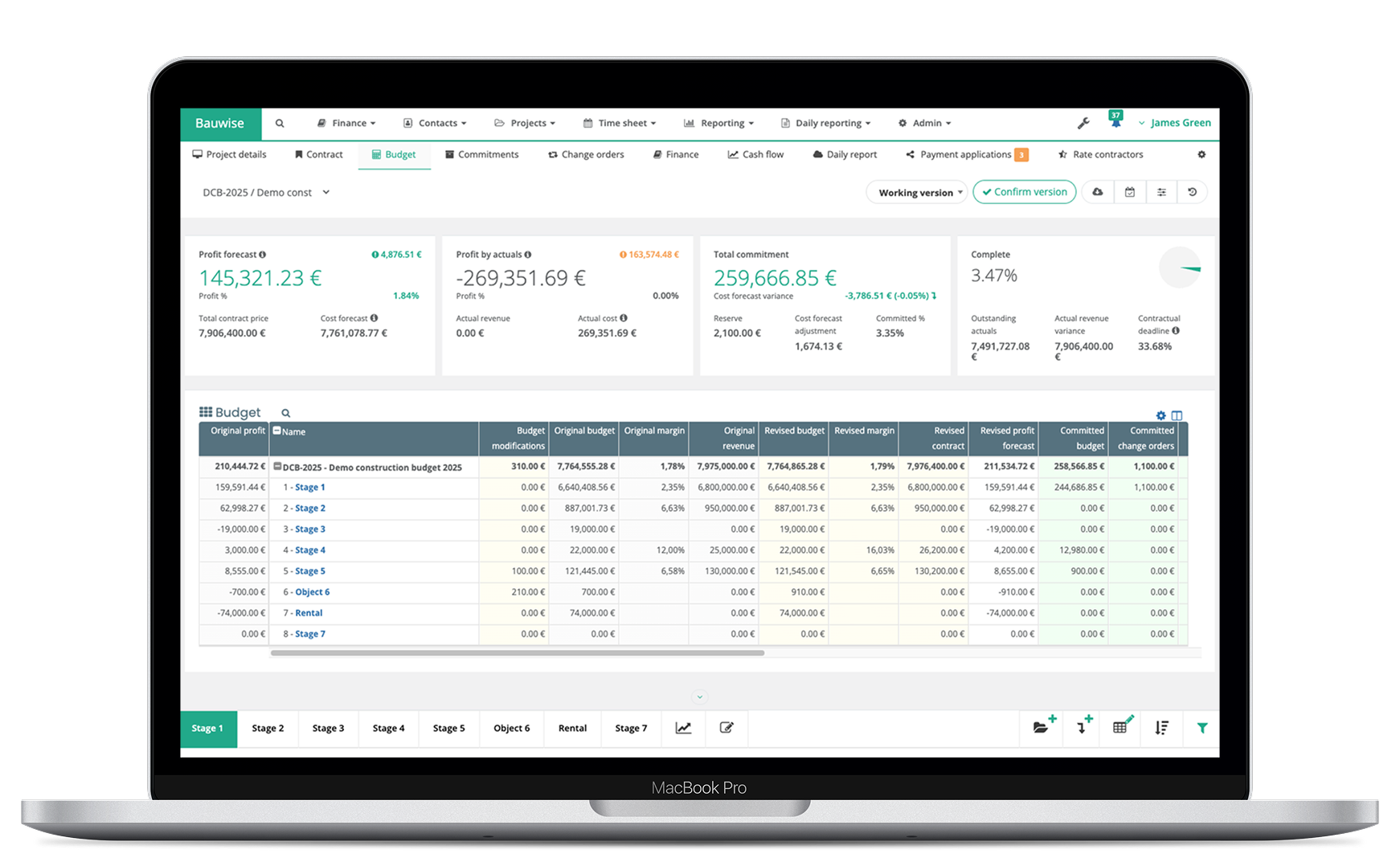Open the column layout icon beside the gear
This screenshot has width=1400, height=866.
click(x=1177, y=415)
